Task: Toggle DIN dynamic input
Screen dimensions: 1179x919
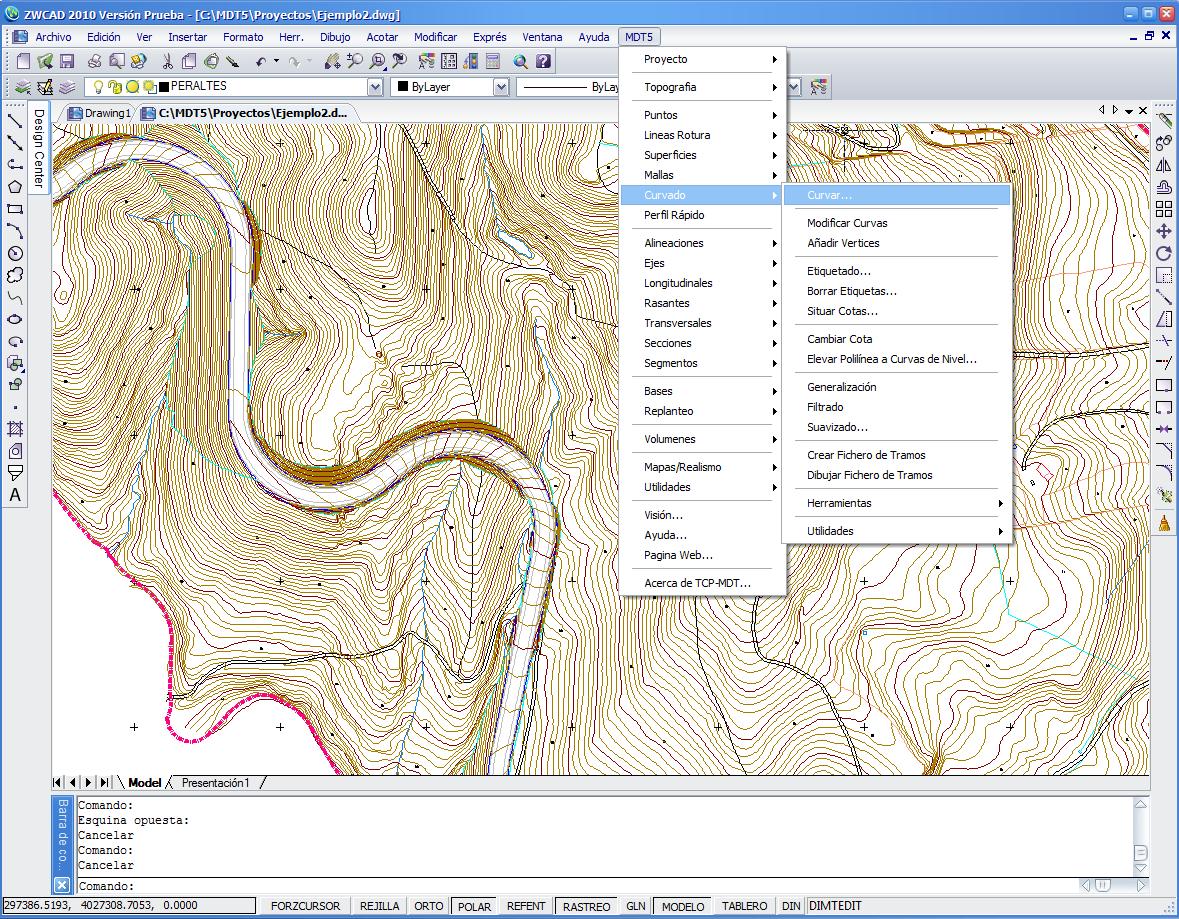Action: 791,906
